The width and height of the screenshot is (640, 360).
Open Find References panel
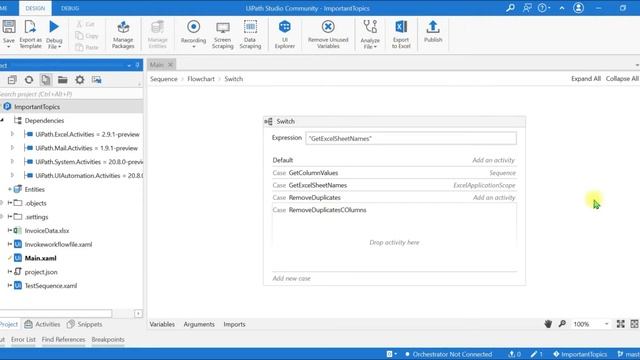click(x=63, y=340)
